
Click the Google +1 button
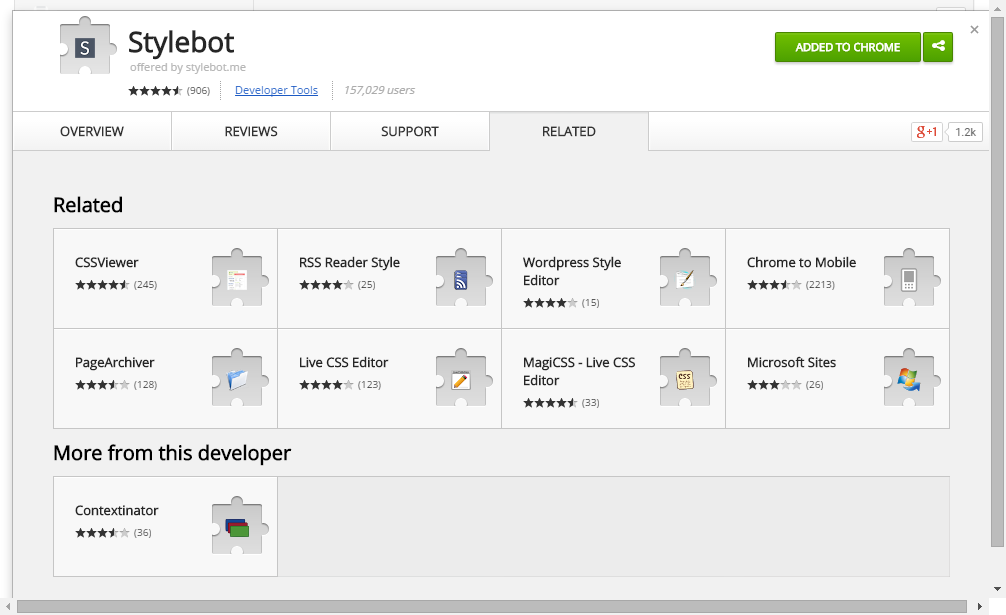point(926,131)
